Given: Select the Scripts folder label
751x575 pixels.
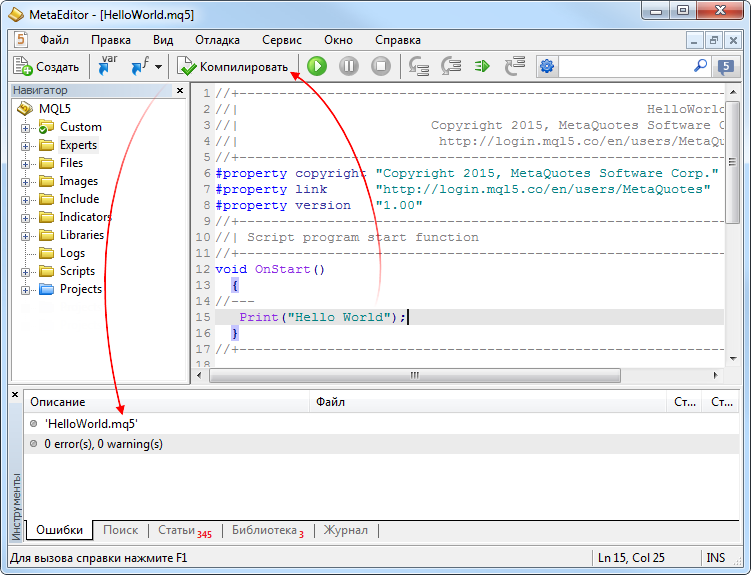Looking at the screenshot, I should (x=77, y=271).
